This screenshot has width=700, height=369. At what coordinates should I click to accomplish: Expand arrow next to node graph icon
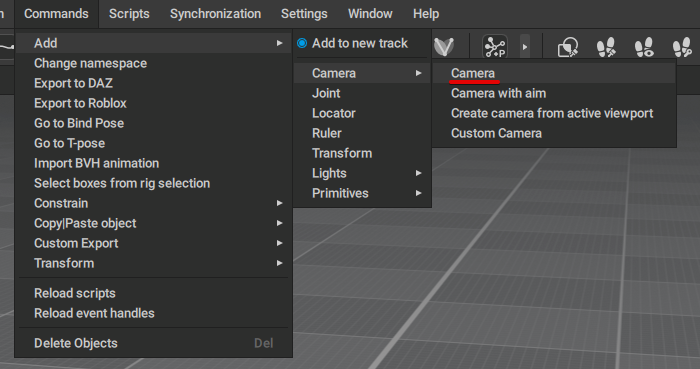525,46
